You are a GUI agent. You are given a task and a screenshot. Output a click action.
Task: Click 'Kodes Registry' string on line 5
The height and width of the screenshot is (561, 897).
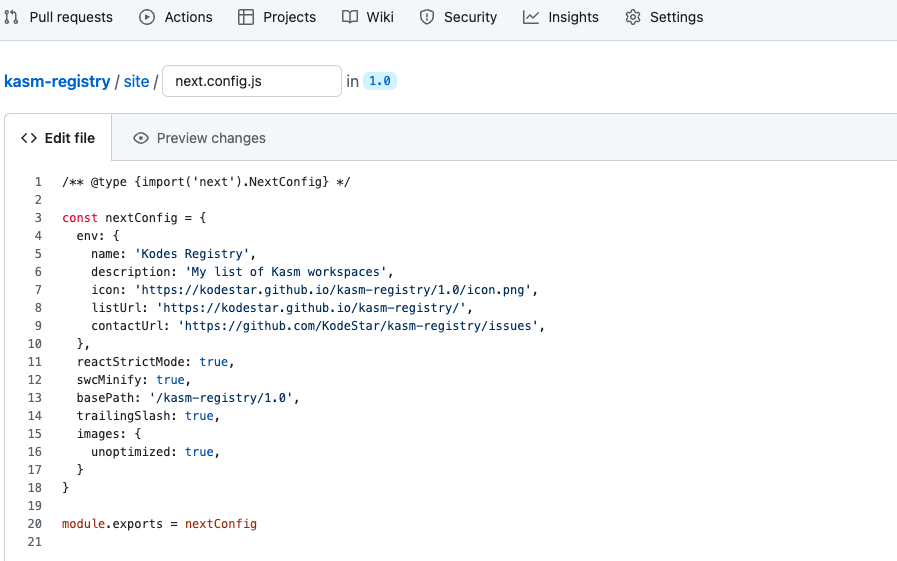[192, 254]
